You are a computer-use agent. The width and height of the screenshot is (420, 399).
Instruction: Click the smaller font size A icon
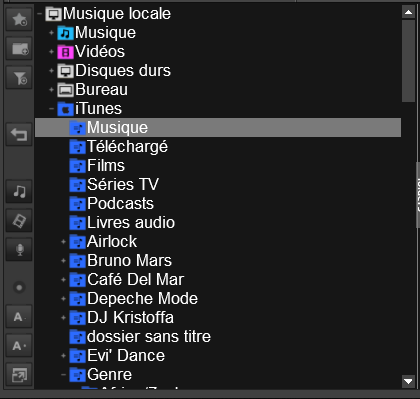point(19,317)
